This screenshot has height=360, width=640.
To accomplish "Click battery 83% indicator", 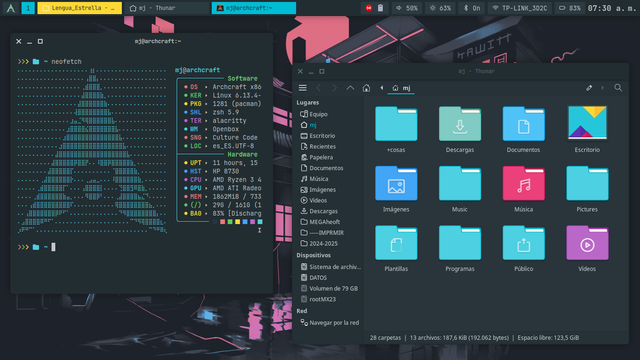I will point(569,8).
